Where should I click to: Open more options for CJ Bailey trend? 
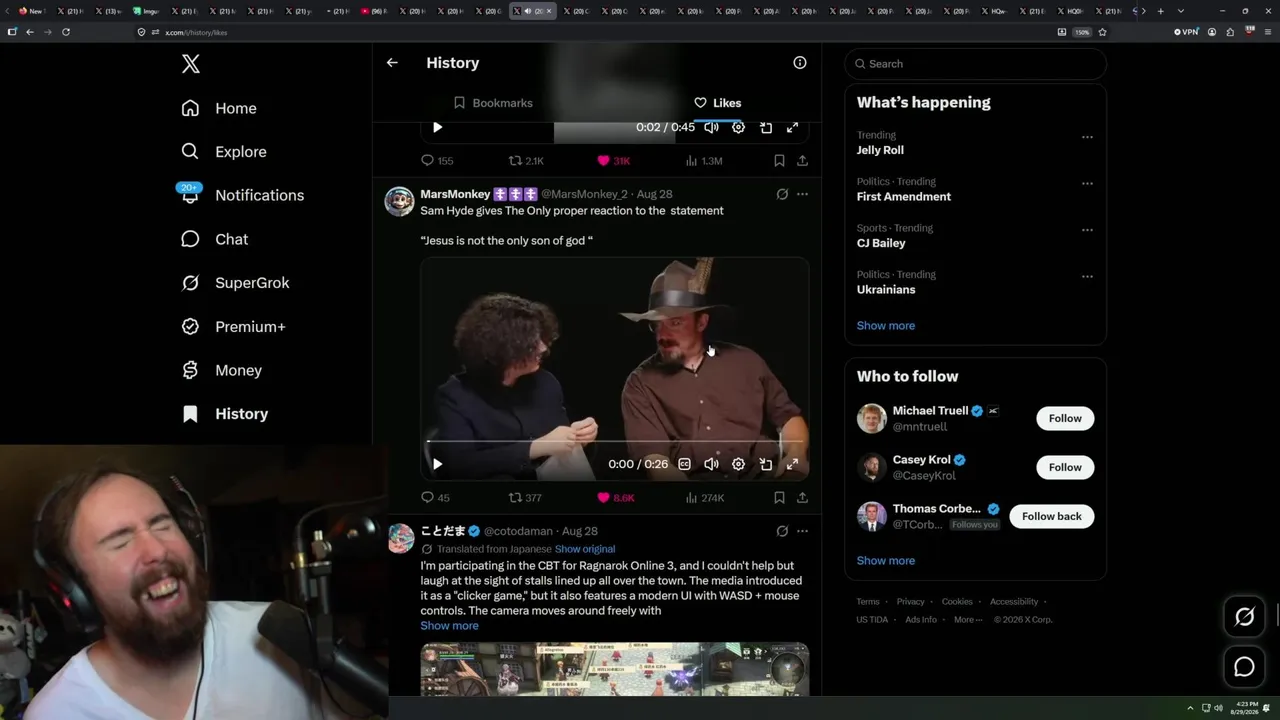click(x=1087, y=230)
